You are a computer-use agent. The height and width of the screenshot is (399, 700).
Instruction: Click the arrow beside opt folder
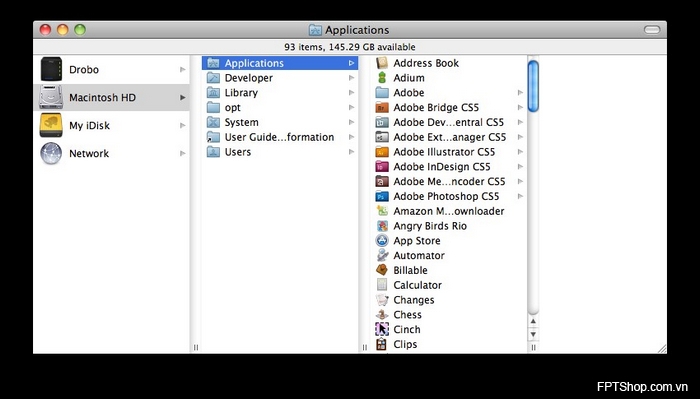pyautogui.click(x=351, y=107)
